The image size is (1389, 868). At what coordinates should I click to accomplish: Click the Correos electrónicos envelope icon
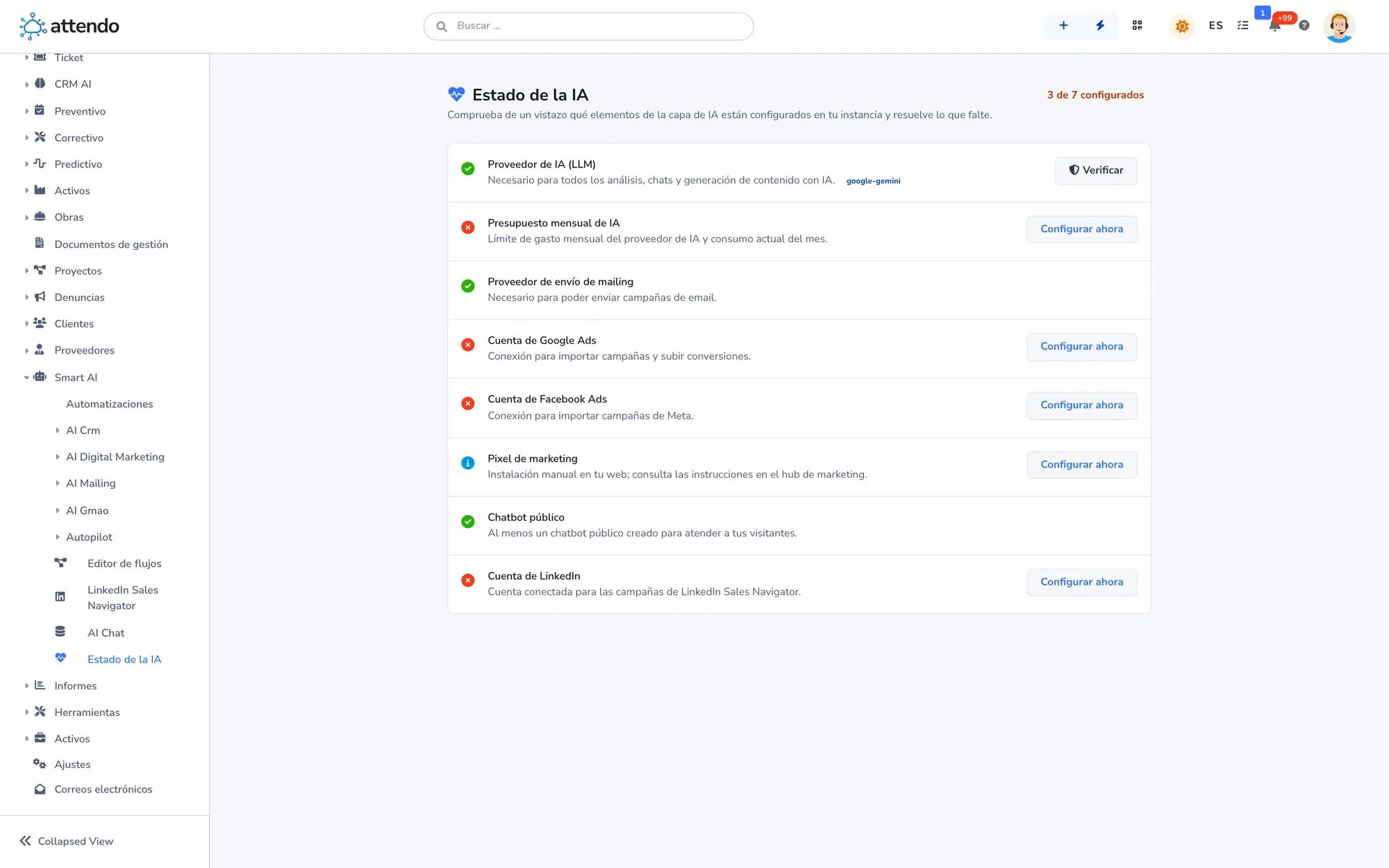click(x=40, y=790)
